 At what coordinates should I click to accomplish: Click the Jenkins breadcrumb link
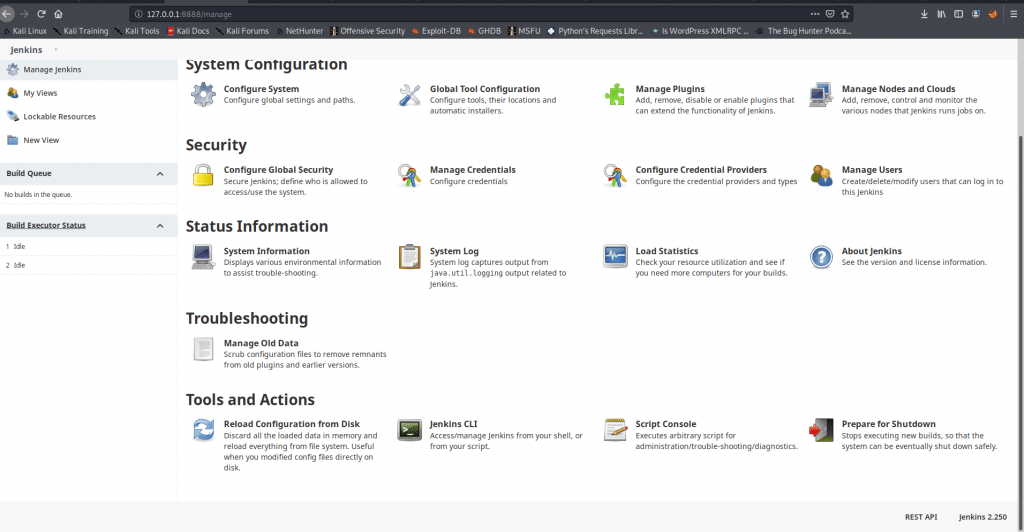pyautogui.click(x=26, y=50)
